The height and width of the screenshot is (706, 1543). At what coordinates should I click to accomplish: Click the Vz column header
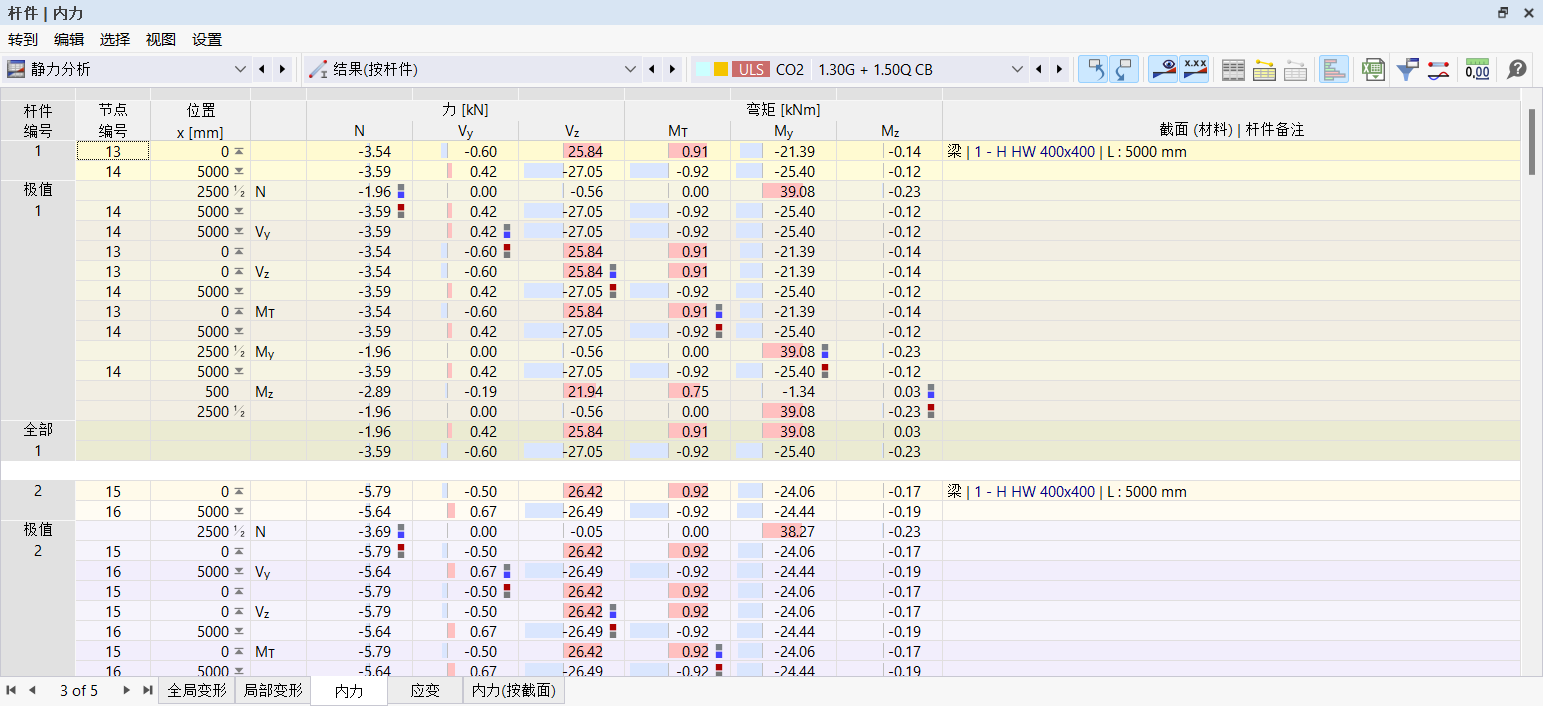click(x=571, y=130)
